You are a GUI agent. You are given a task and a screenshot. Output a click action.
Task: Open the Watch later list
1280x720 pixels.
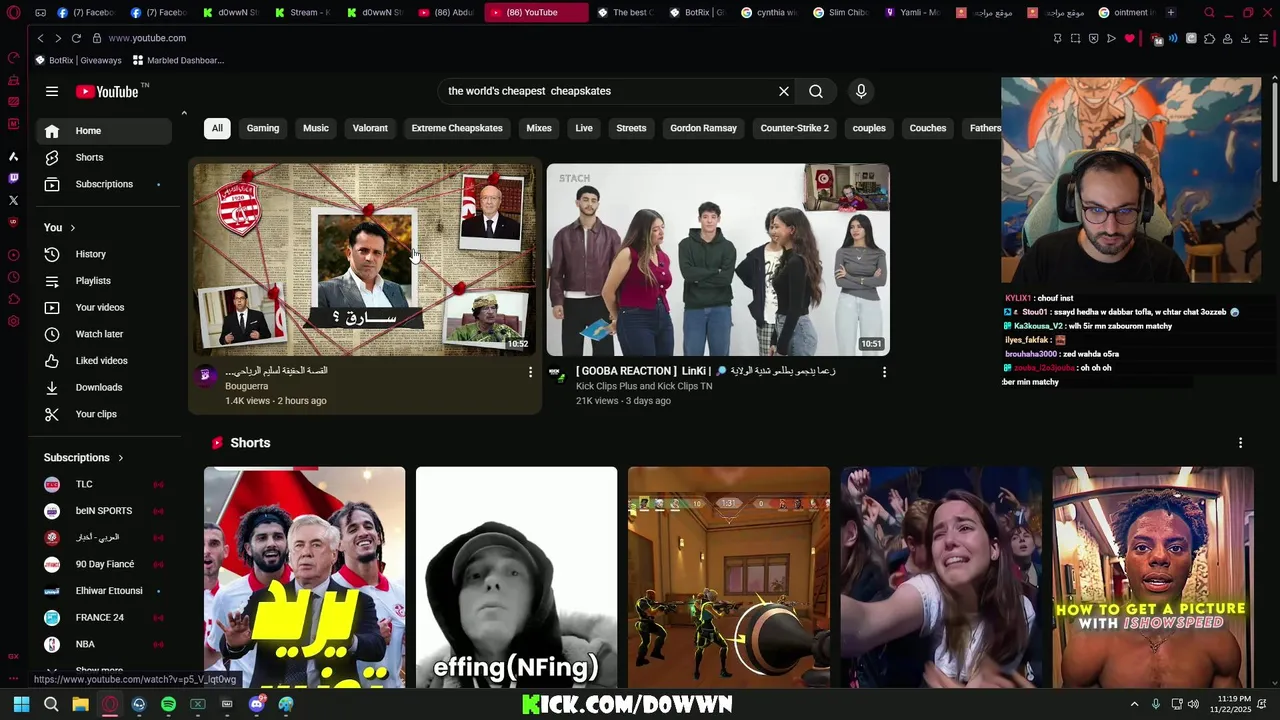(105, 334)
